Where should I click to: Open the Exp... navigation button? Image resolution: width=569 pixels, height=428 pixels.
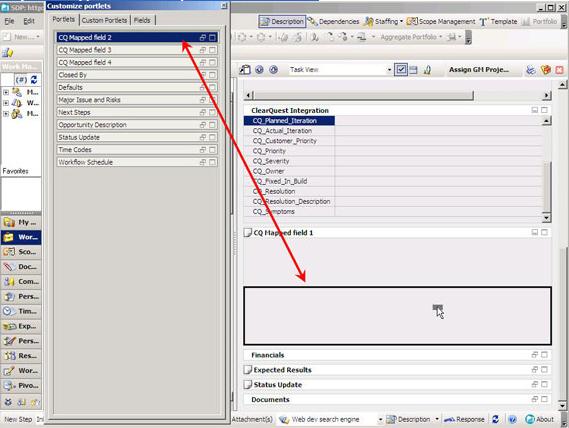coord(21,326)
